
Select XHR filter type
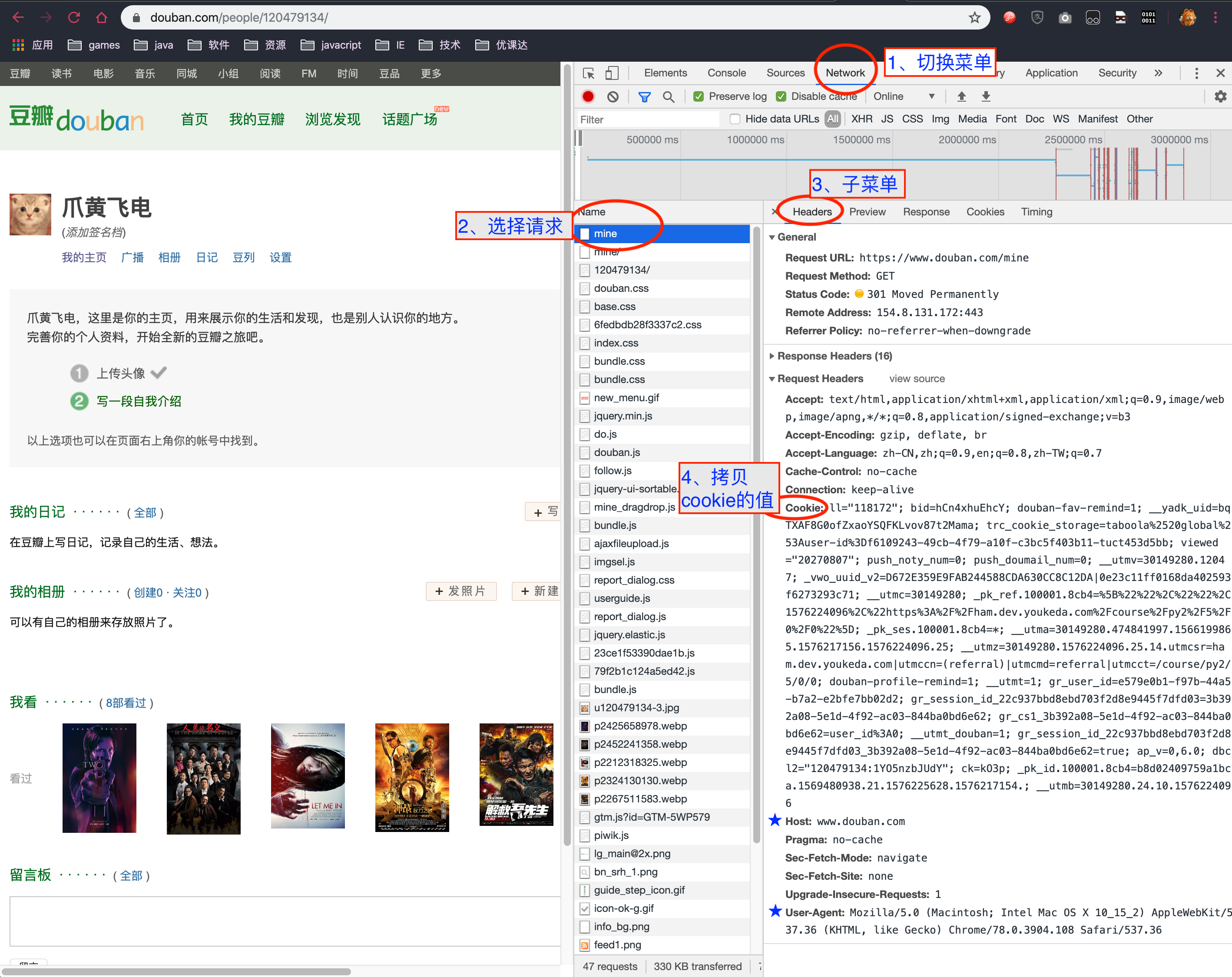pos(862,119)
